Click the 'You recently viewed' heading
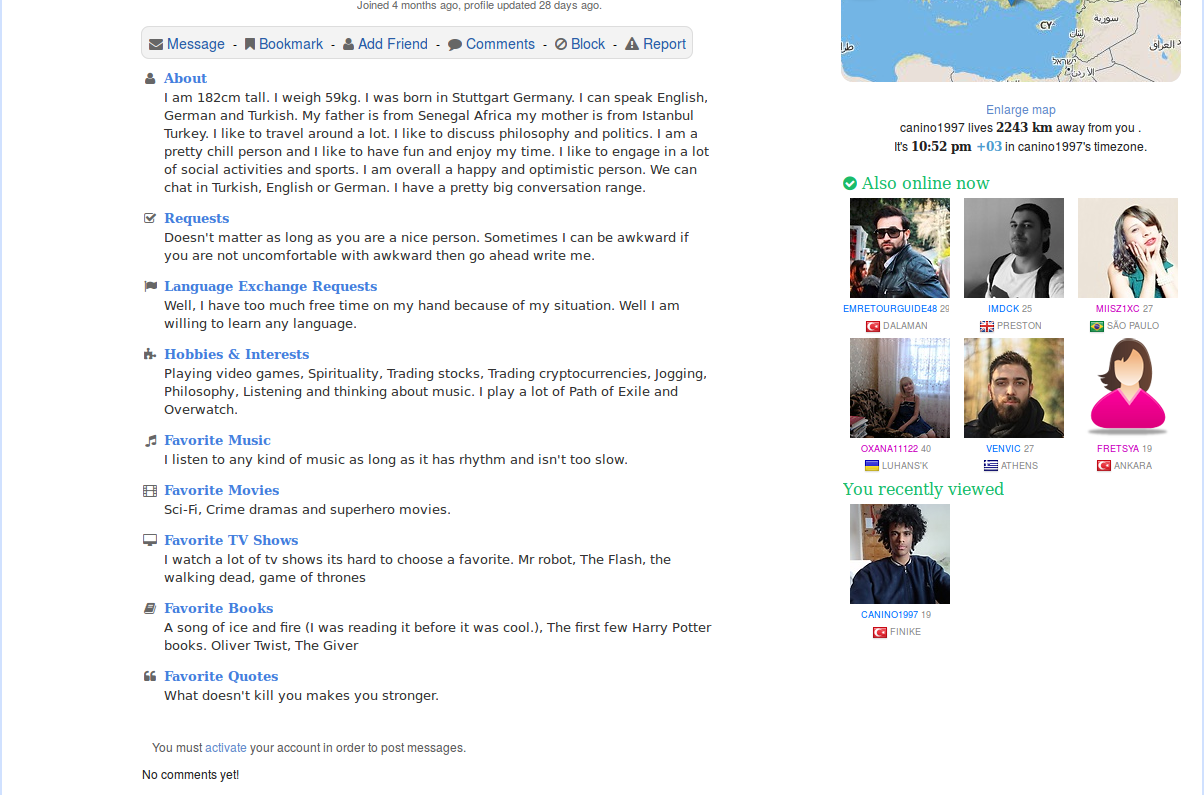The width and height of the screenshot is (1204, 795). coord(923,489)
